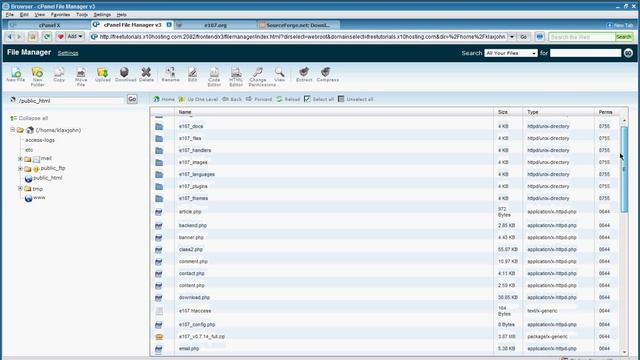The width and height of the screenshot is (640, 360).
Task: Open a New Tab
Action: pos(620,25)
